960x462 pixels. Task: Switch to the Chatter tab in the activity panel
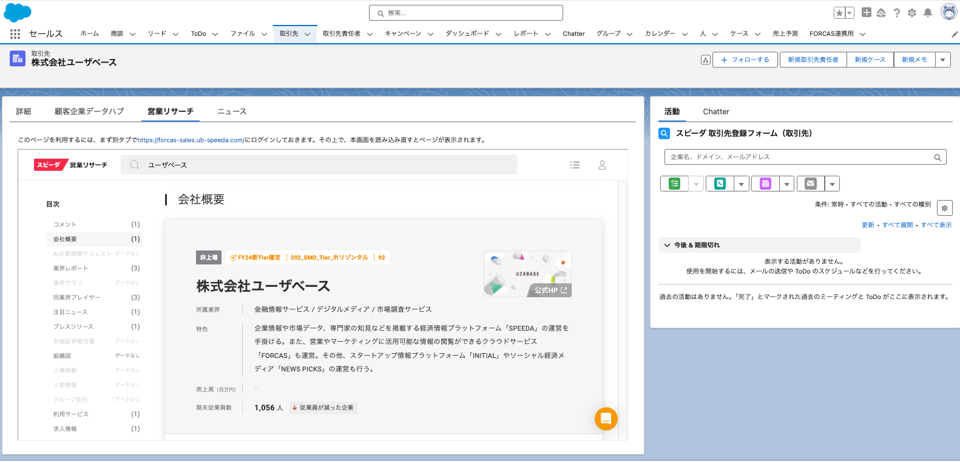pos(716,111)
